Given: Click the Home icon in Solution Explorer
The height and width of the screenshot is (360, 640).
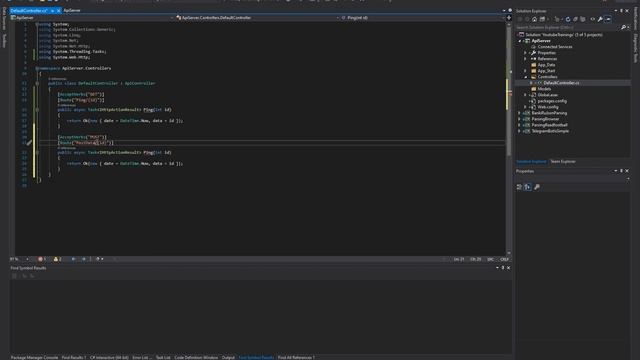Looking at the screenshot, I should point(534,19).
